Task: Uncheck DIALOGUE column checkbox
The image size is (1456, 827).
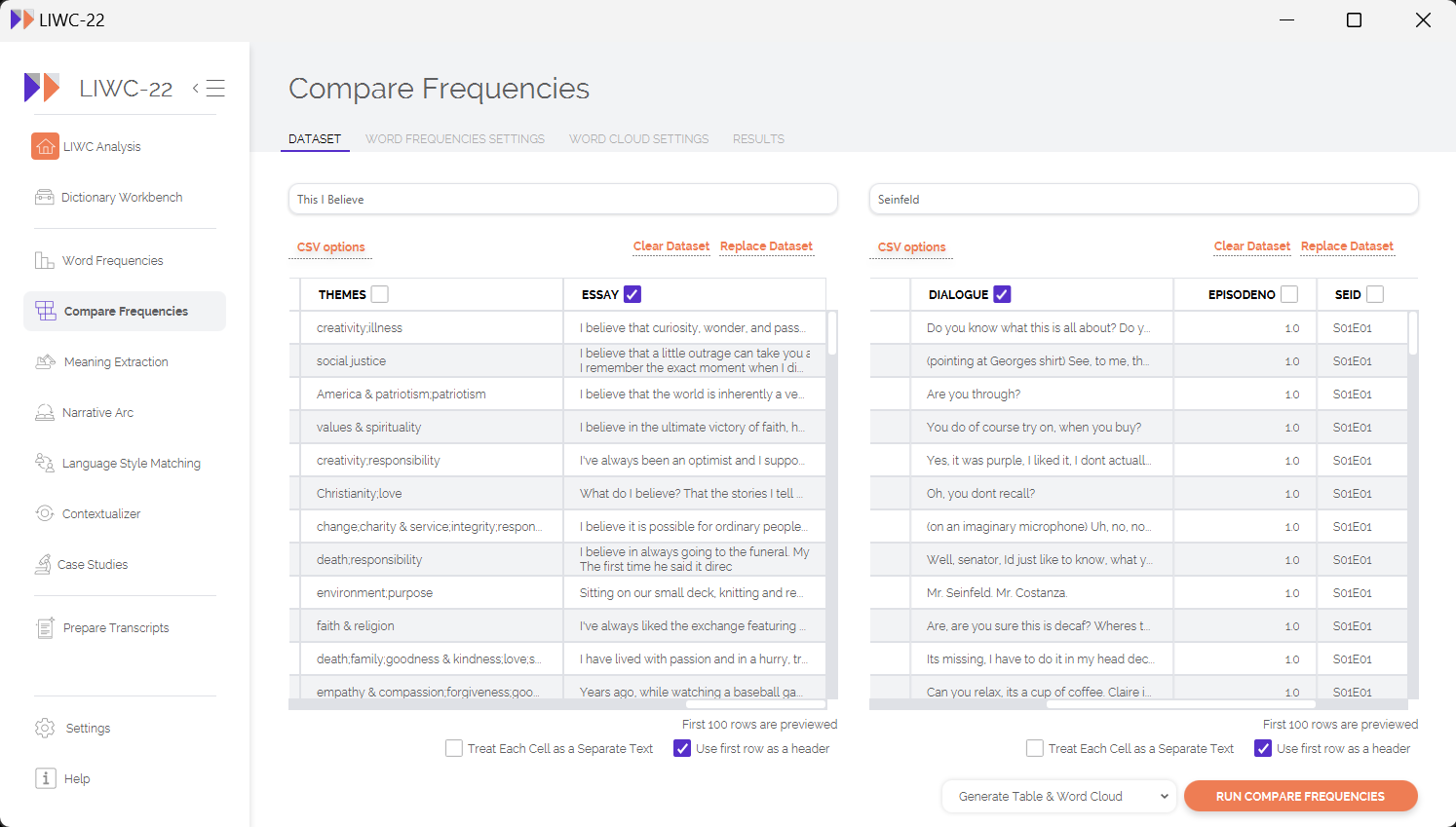Action: [1002, 294]
